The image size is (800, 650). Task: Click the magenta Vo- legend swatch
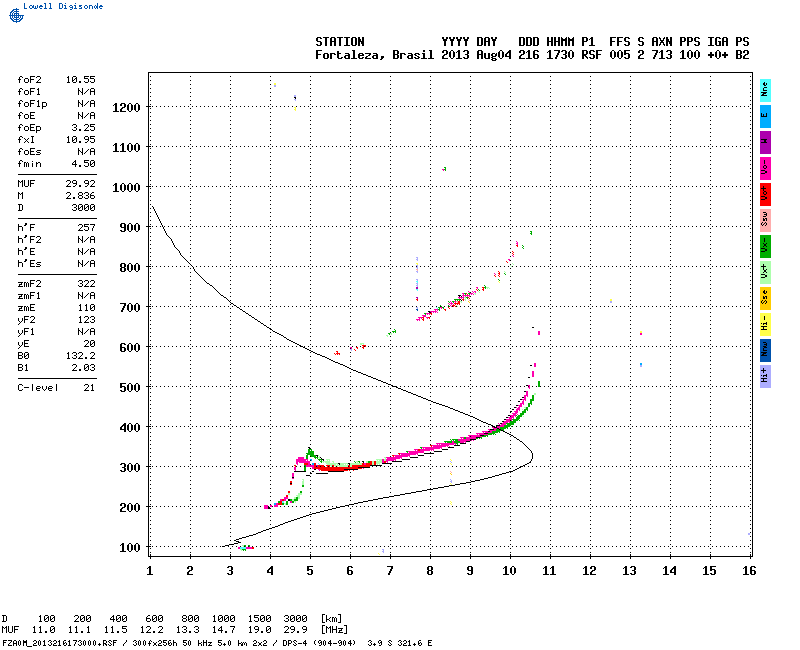[765, 168]
